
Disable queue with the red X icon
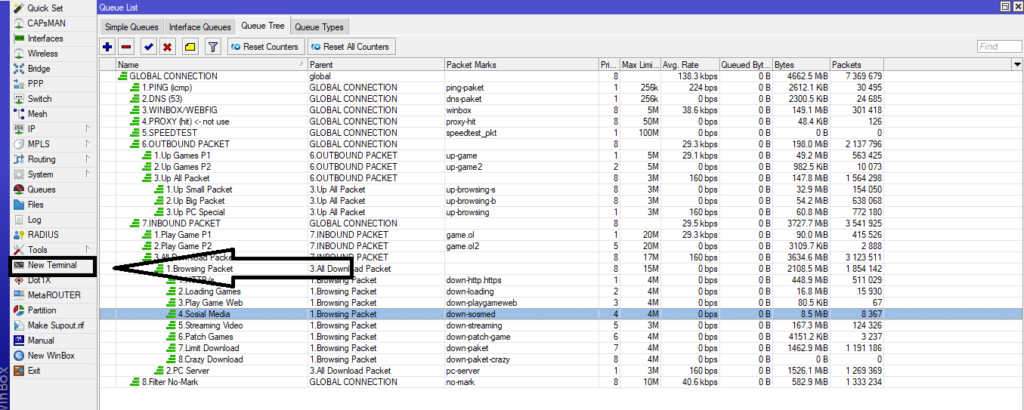tap(168, 46)
